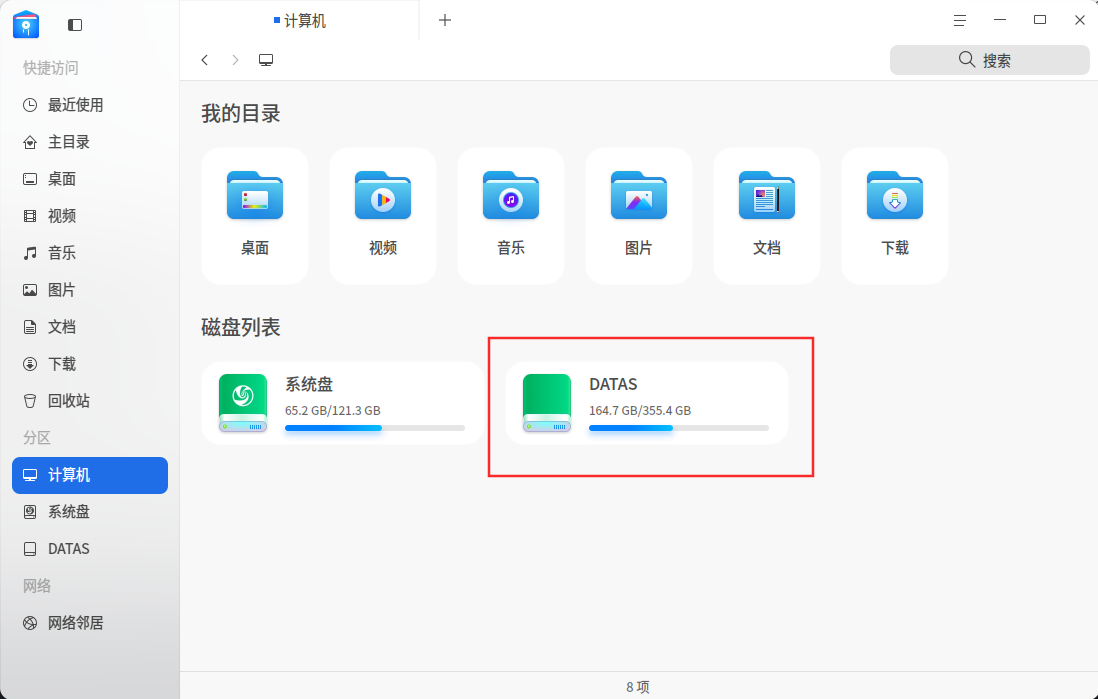Image resolution: width=1098 pixels, height=699 pixels.
Task: Click the file manager app logo
Action: [26, 25]
